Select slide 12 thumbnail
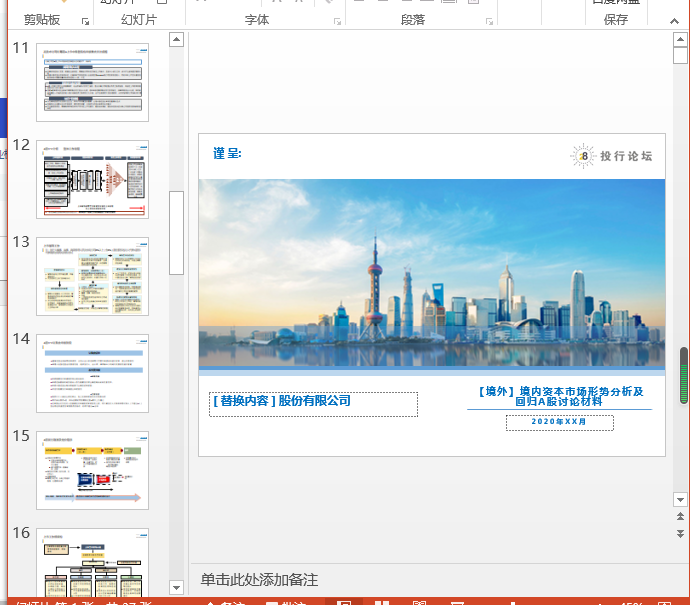The image size is (690, 605). (x=92, y=179)
